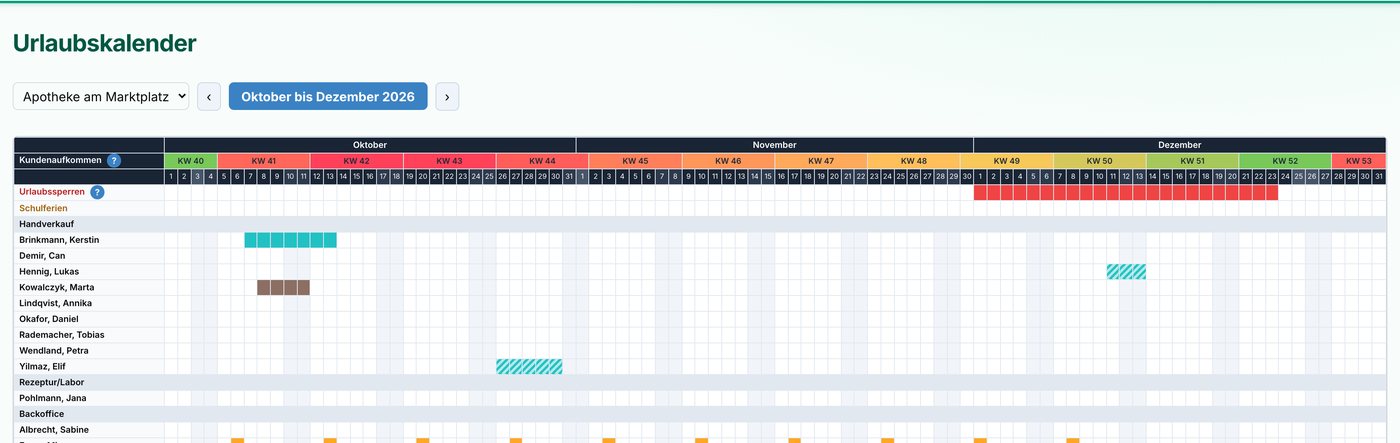Click the Backoffice group row

[x=700, y=414]
